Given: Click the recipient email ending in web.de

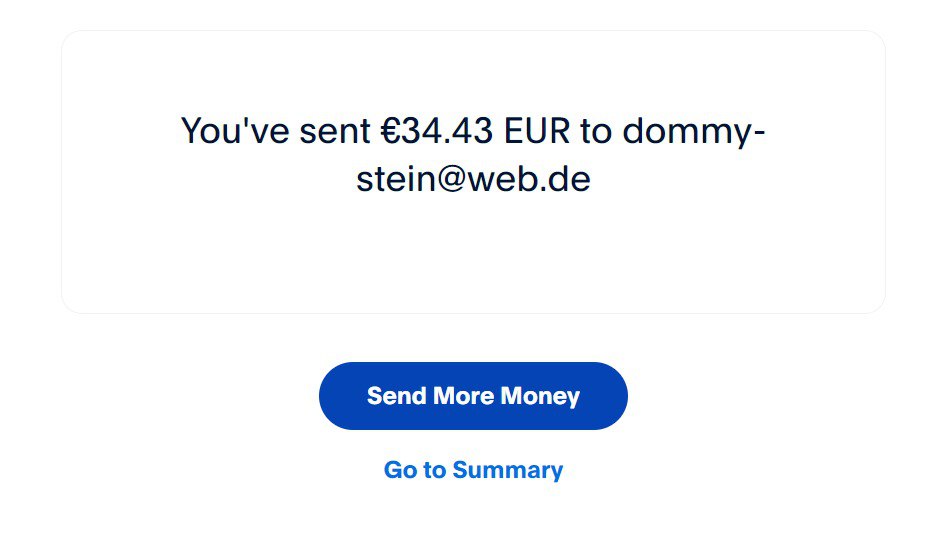Looking at the screenshot, I should click(473, 180).
